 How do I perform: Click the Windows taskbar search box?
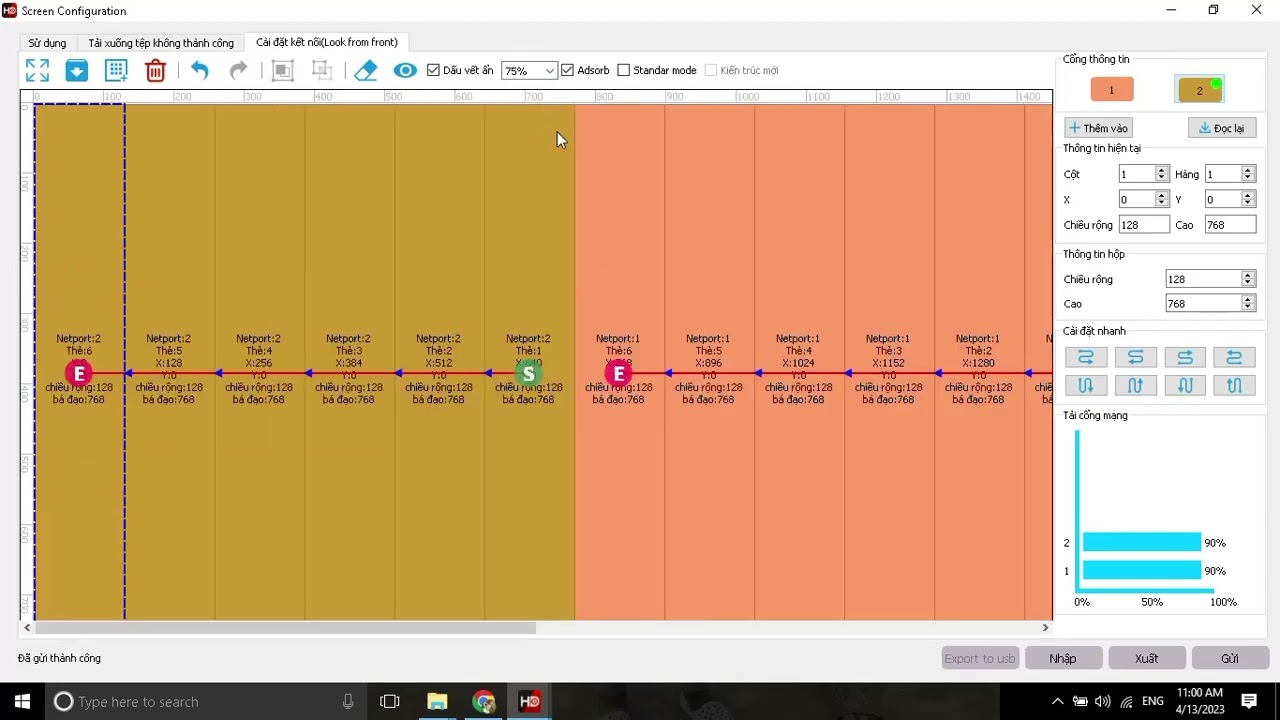[x=205, y=702]
